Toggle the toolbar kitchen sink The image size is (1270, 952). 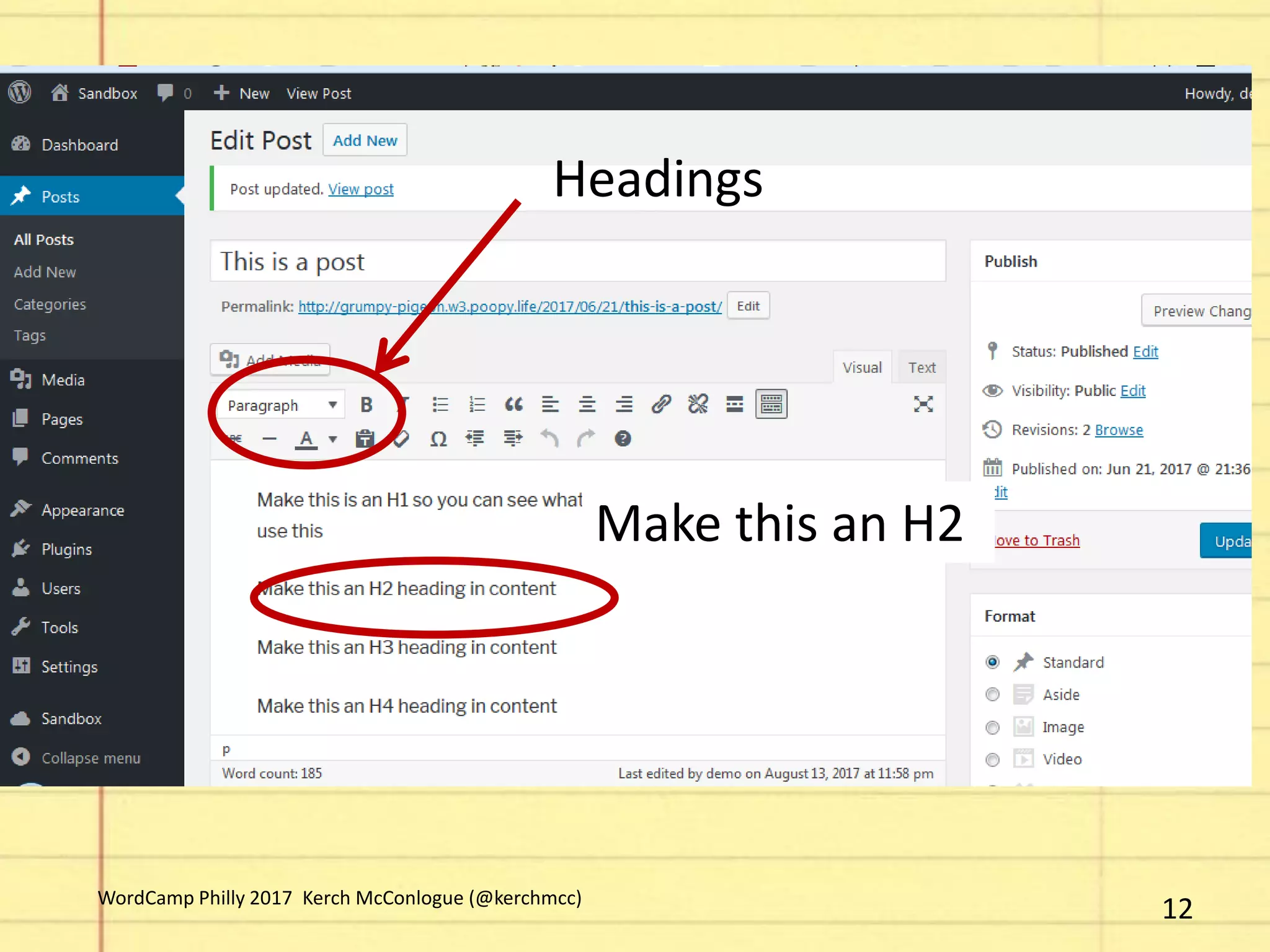[x=771, y=405]
